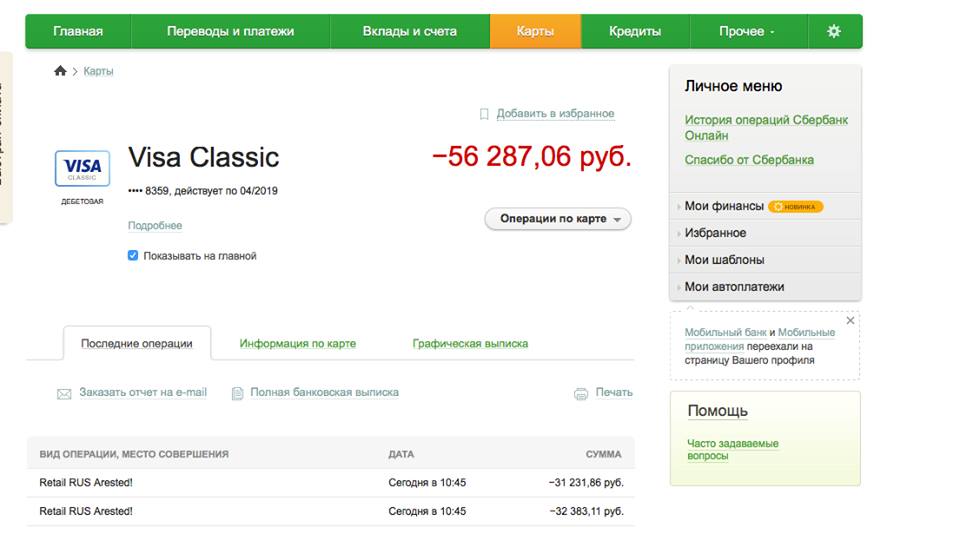This screenshot has width=960, height=534.
Task: Click the Личное меню heading
Action: point(733,86)
